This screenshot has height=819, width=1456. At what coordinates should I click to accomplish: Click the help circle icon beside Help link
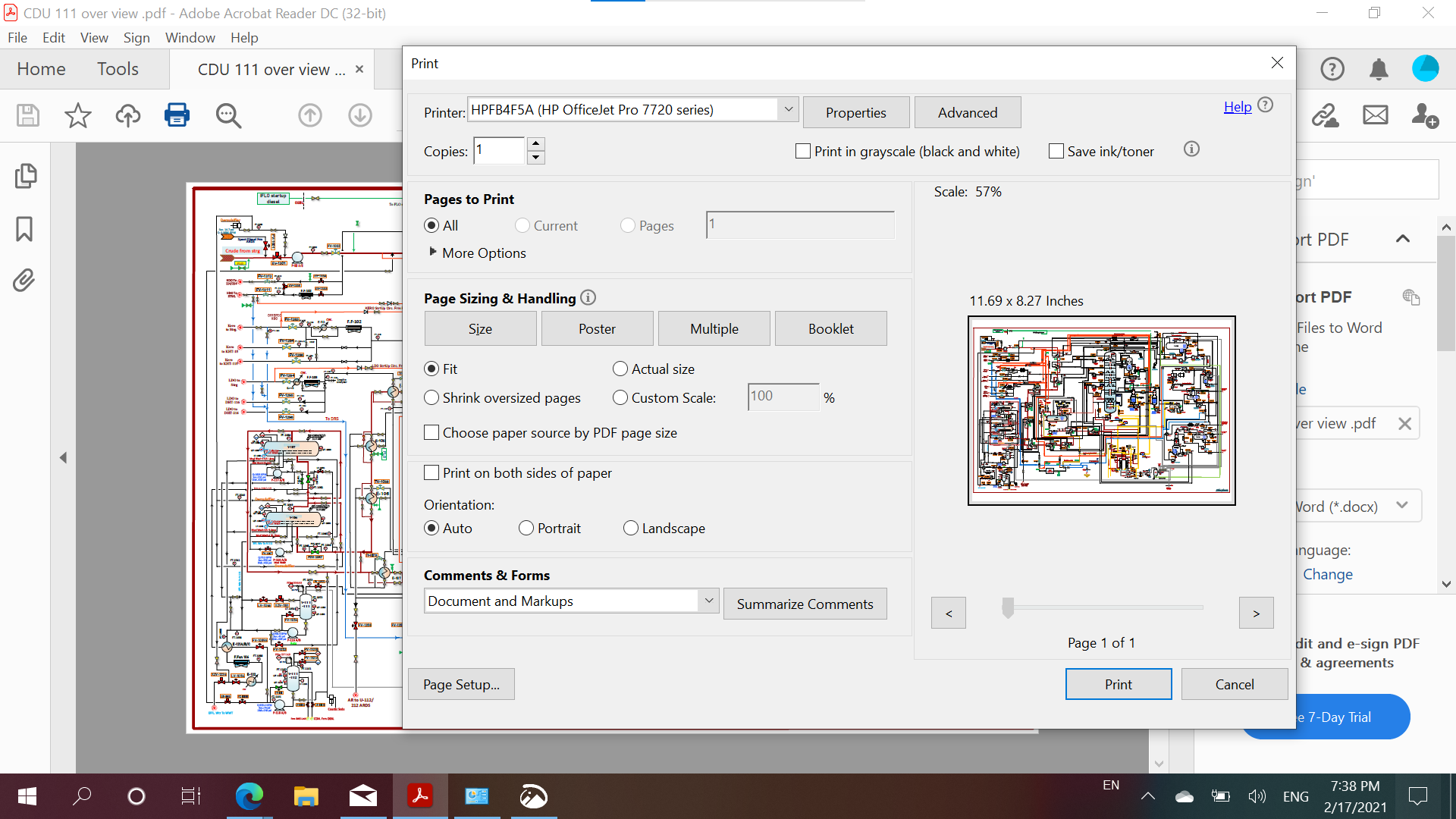[1266, 105]
